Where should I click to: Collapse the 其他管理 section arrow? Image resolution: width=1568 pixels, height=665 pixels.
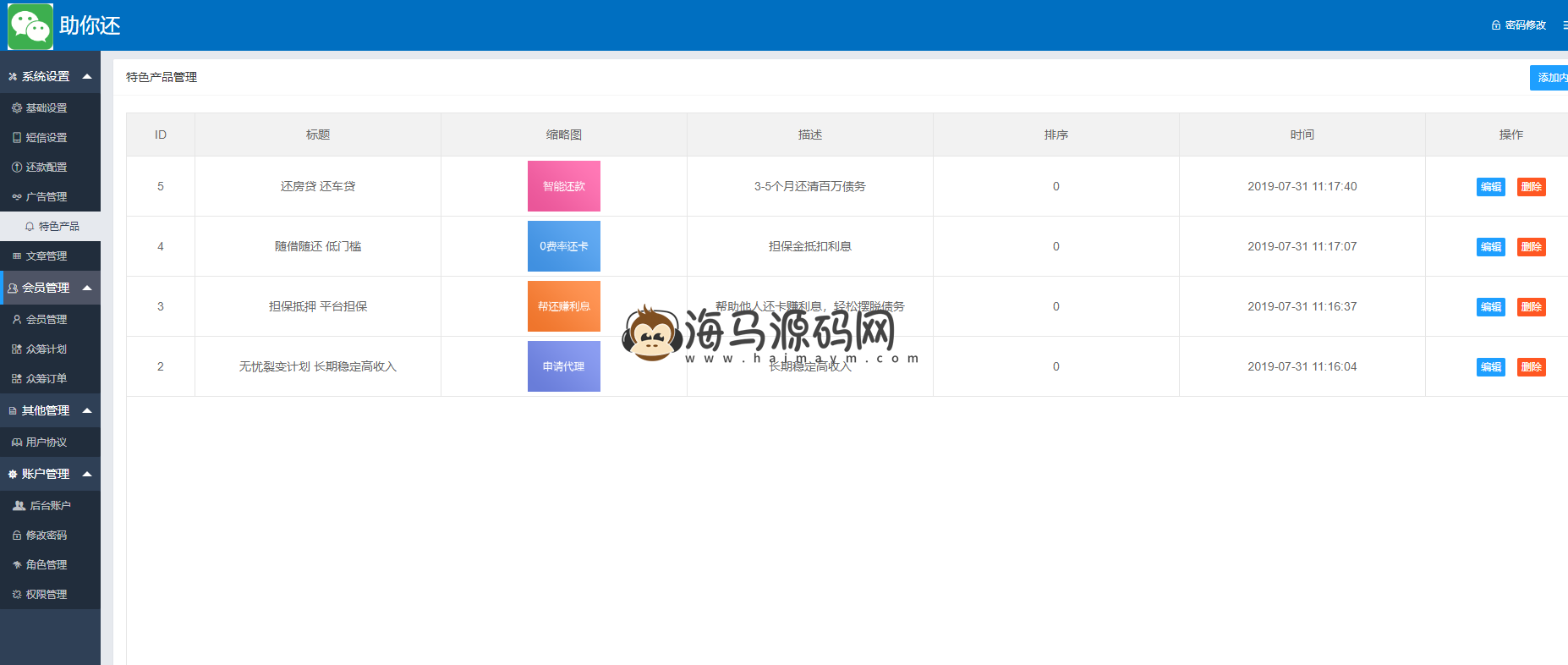[x=87, y=410]
